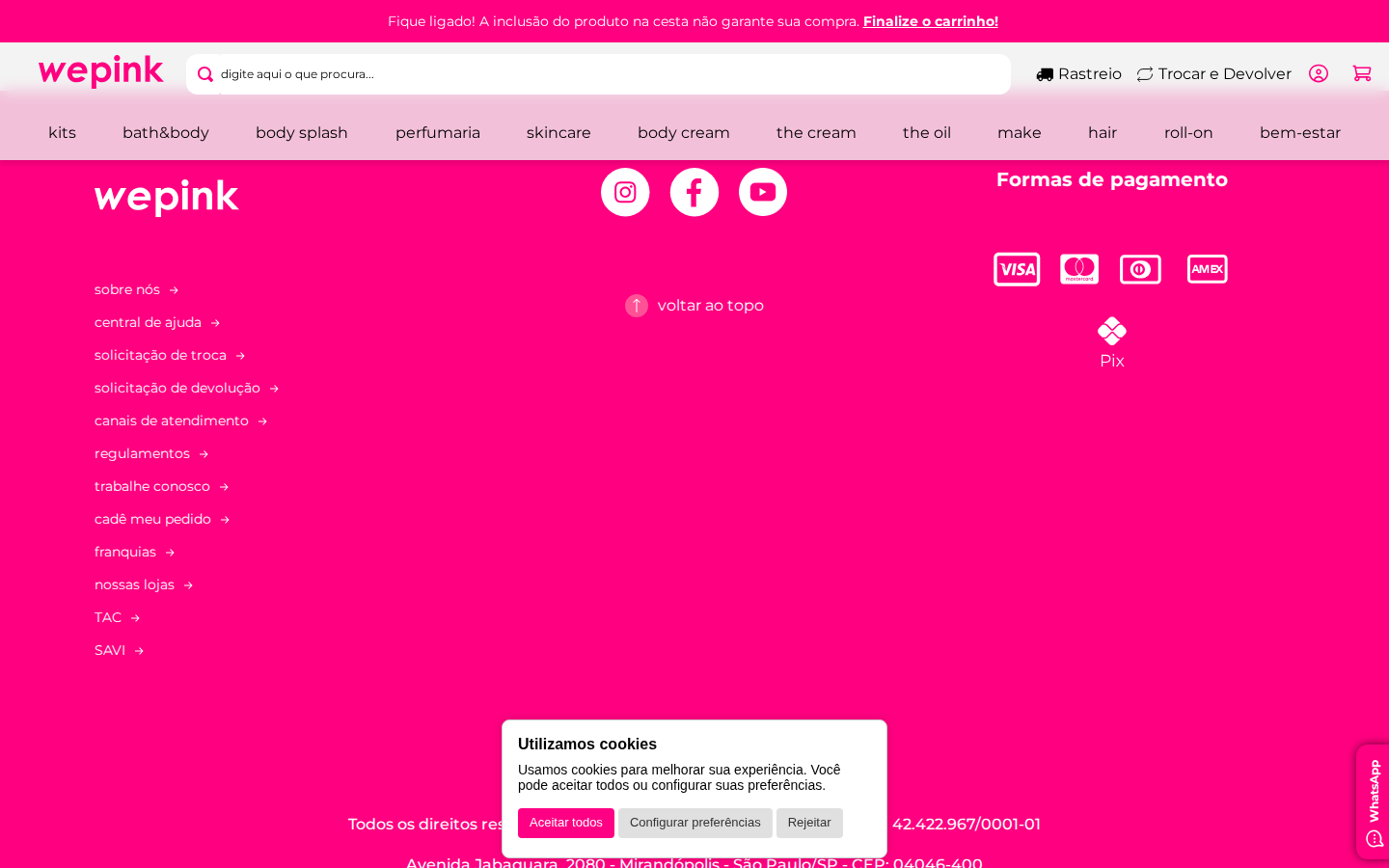Reject cookies with Rejeitar button
This screenshot has width=1389, height=868.
click(809, 823)
